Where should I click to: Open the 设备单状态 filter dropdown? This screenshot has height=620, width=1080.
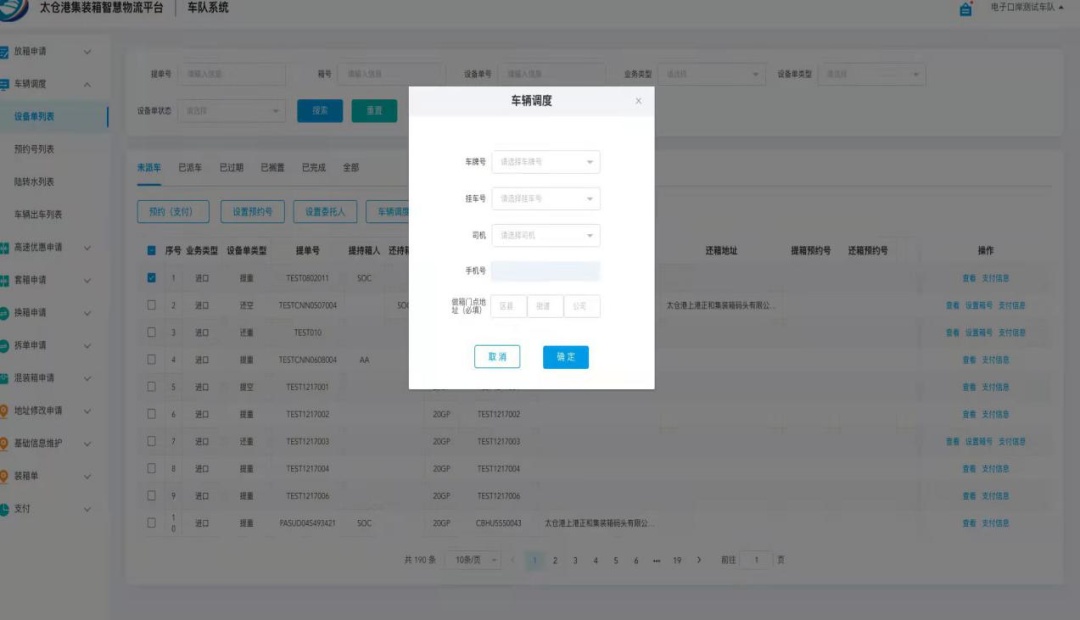pyautogui.click(x=231, y=111)
